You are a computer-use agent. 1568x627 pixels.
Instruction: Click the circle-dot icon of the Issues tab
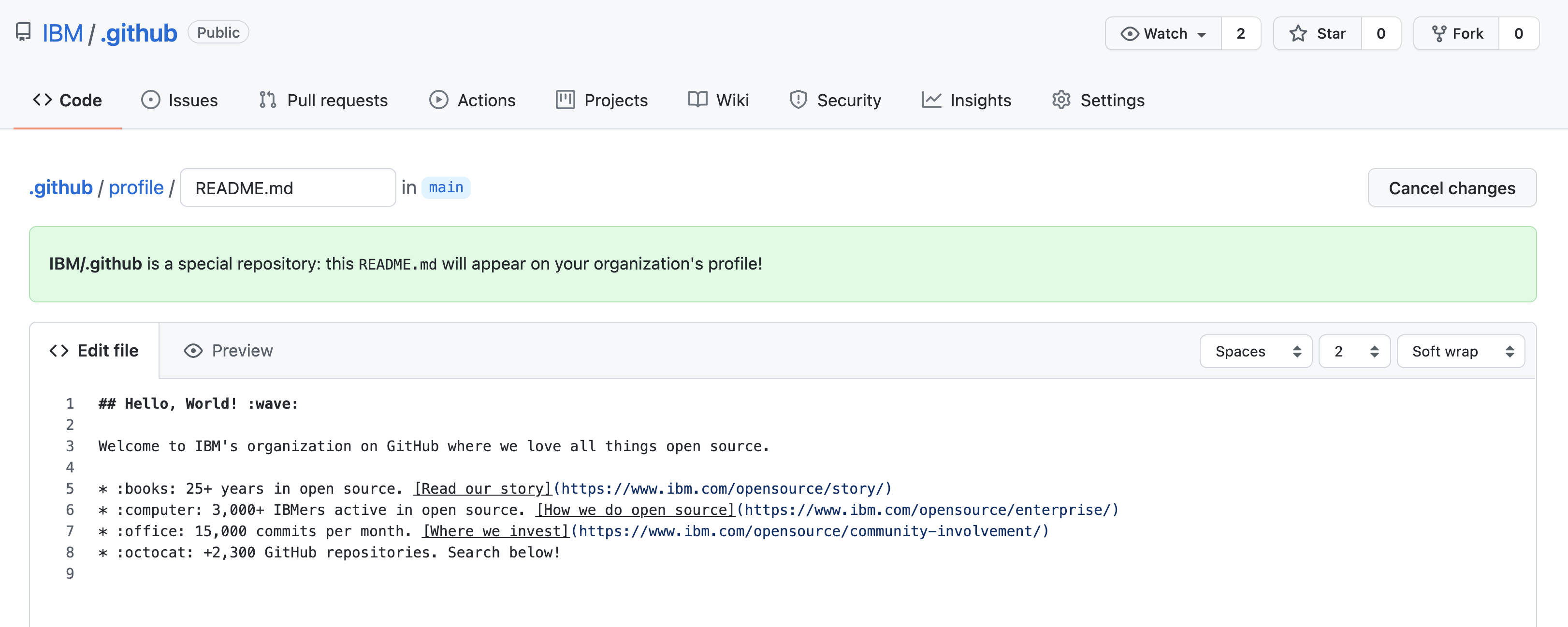pyautogui.click(x=150, y=100)
